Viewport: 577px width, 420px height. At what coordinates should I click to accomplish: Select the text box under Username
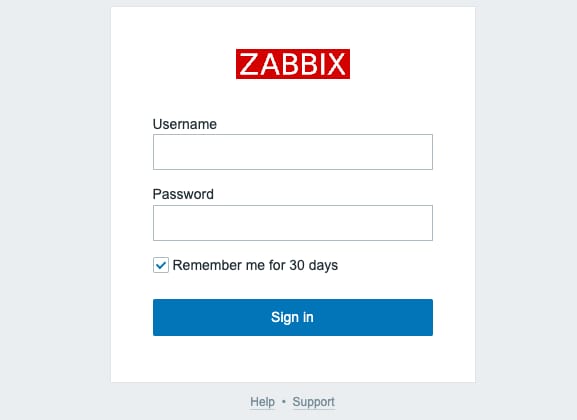pos(293,152)
